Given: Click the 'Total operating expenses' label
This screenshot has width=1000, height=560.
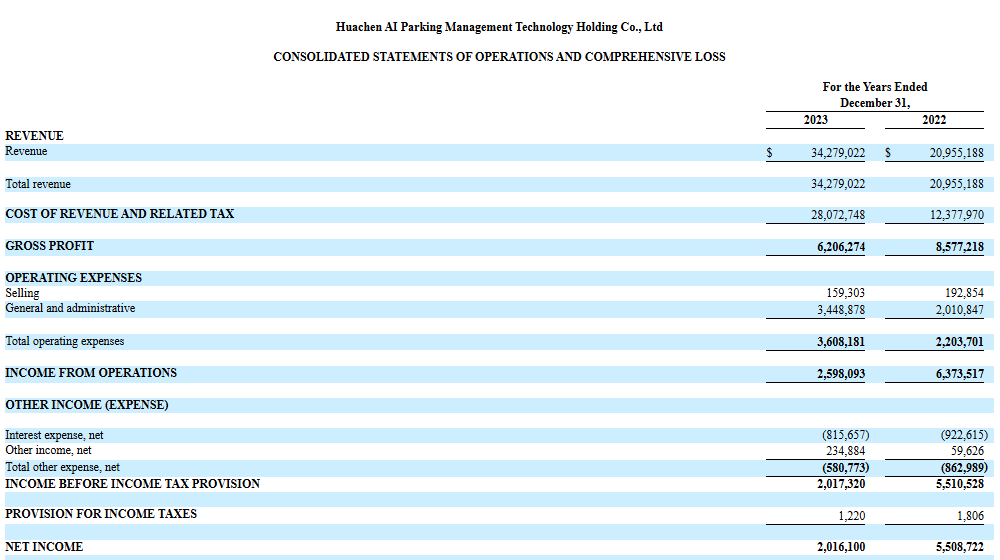Looking at the screenshot, I should (x=64, y=341).
